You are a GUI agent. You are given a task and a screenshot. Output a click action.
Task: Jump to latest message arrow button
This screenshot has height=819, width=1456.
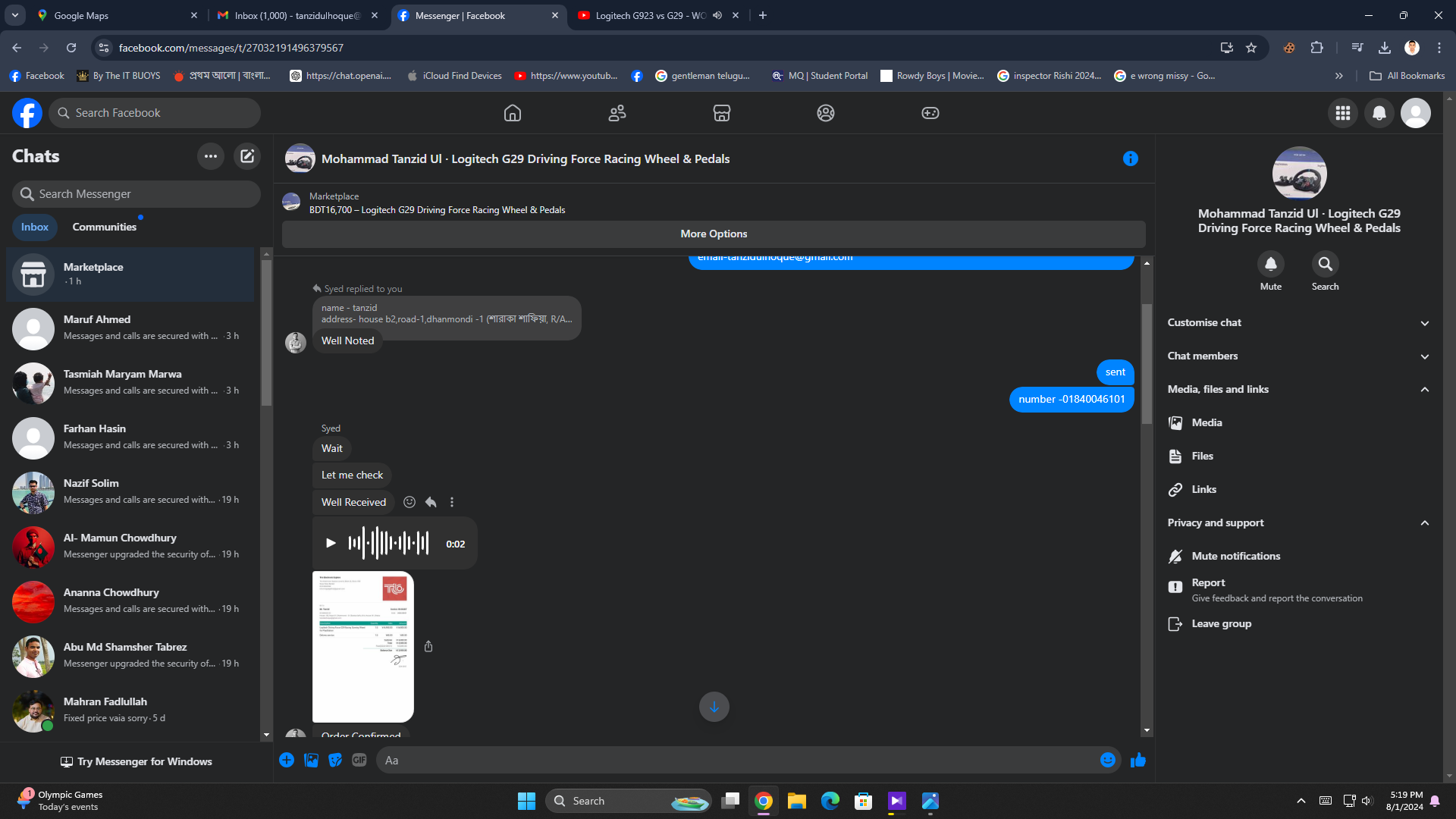pyautogui.click(x=714, y=707)
